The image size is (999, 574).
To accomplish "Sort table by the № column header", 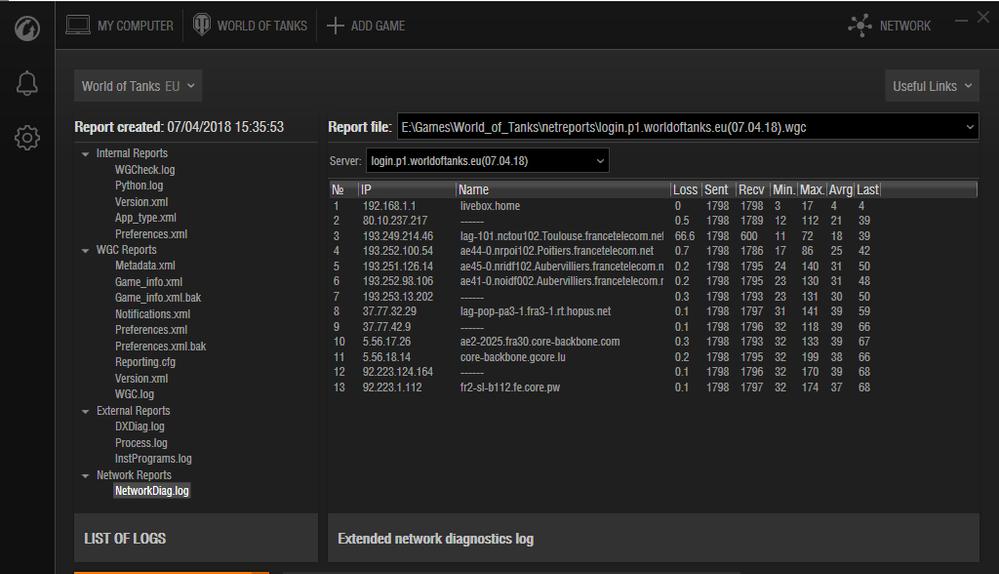I will pos(343,189).
